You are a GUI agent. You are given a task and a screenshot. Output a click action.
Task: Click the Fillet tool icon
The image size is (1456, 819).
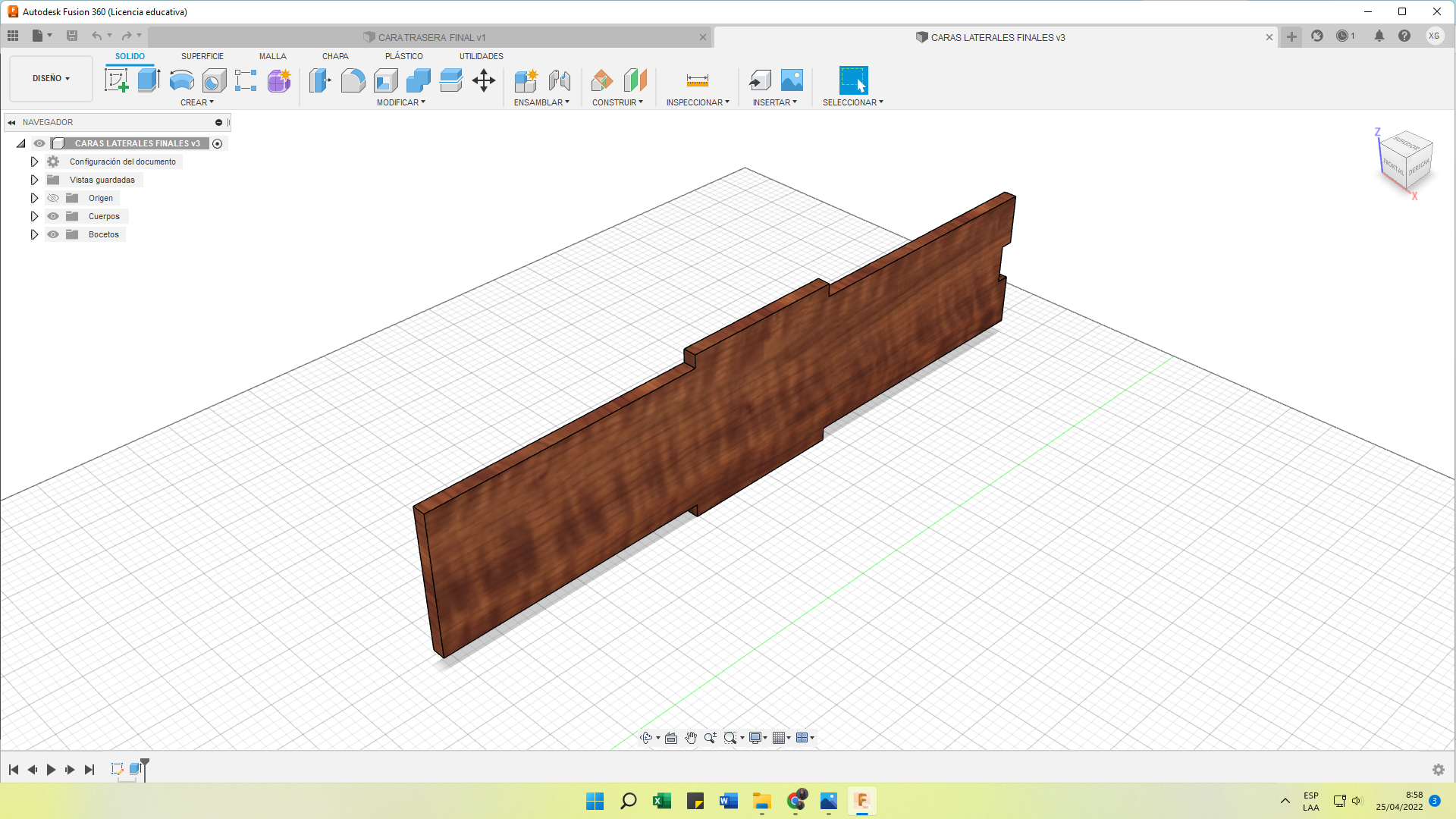click(x=353, y=80)
